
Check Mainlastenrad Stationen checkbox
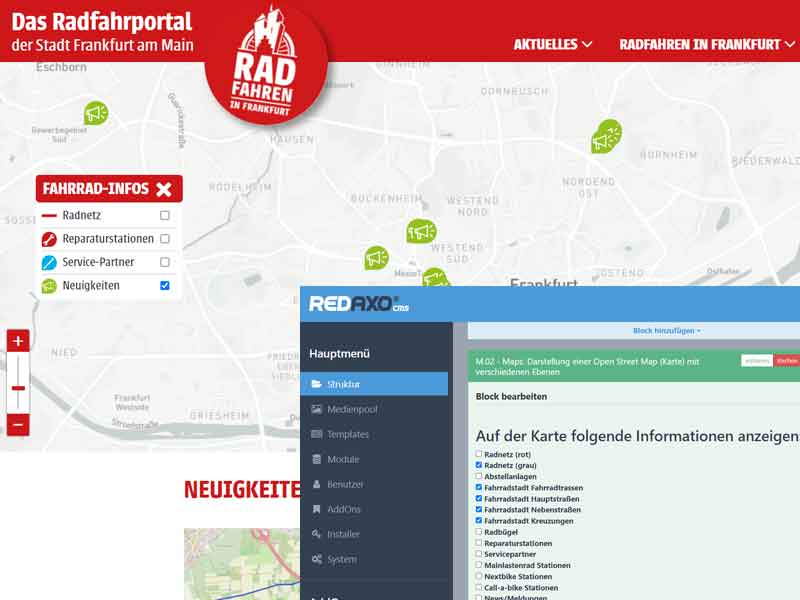coord(479,565)
